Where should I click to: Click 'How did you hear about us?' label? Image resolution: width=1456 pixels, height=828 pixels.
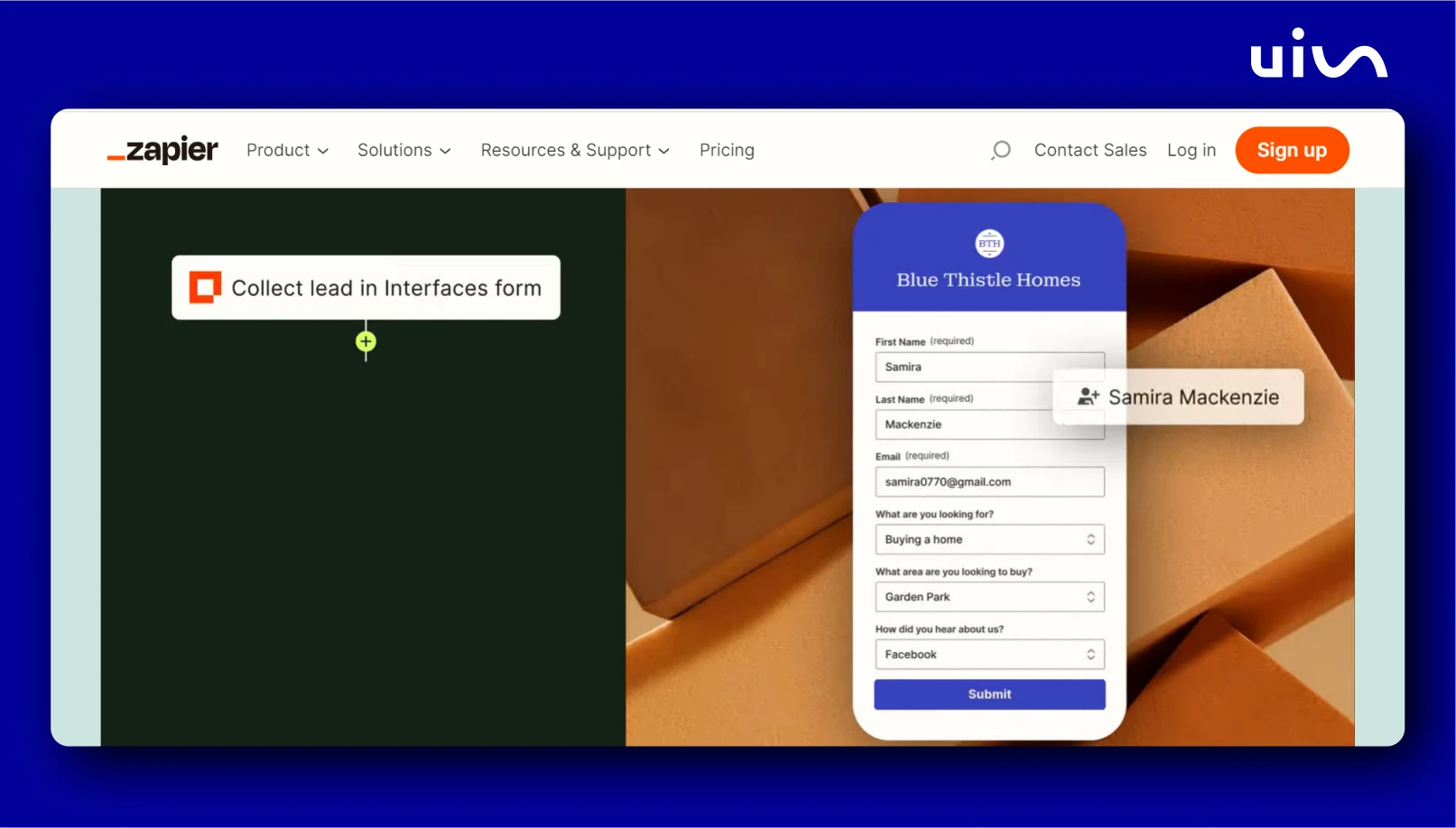point(939,629)
